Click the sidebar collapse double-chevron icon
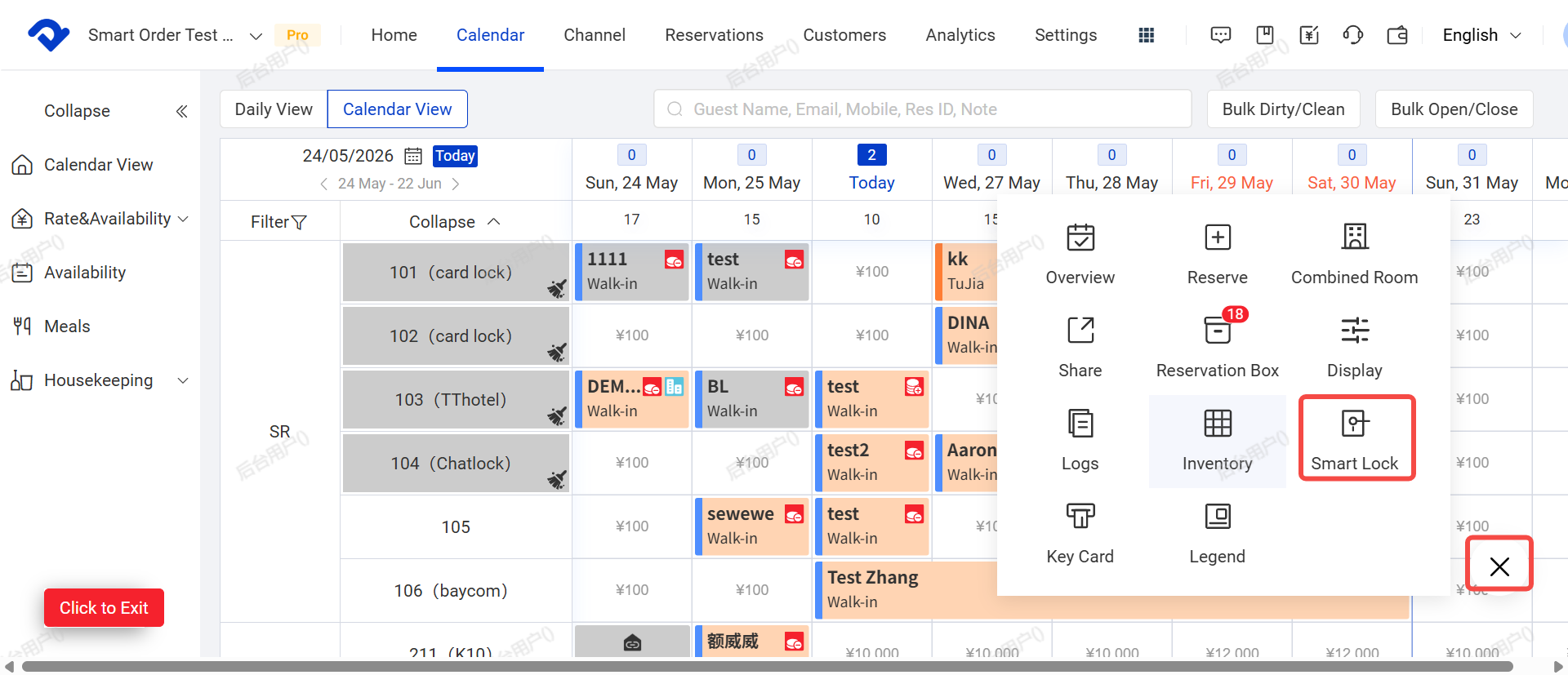Image resolution: width=1568 pixels, height=675 pixels. tap(181, 111)
